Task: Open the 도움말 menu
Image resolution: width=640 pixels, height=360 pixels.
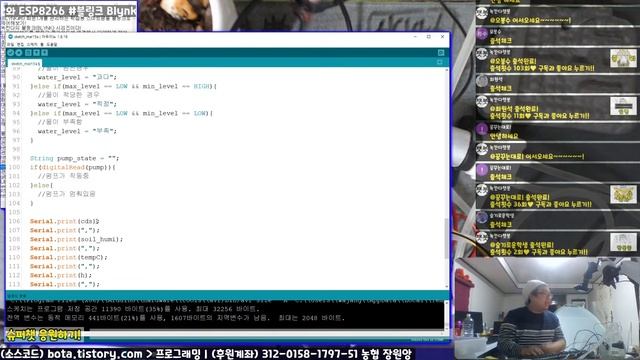Action: tap(52, 44)
